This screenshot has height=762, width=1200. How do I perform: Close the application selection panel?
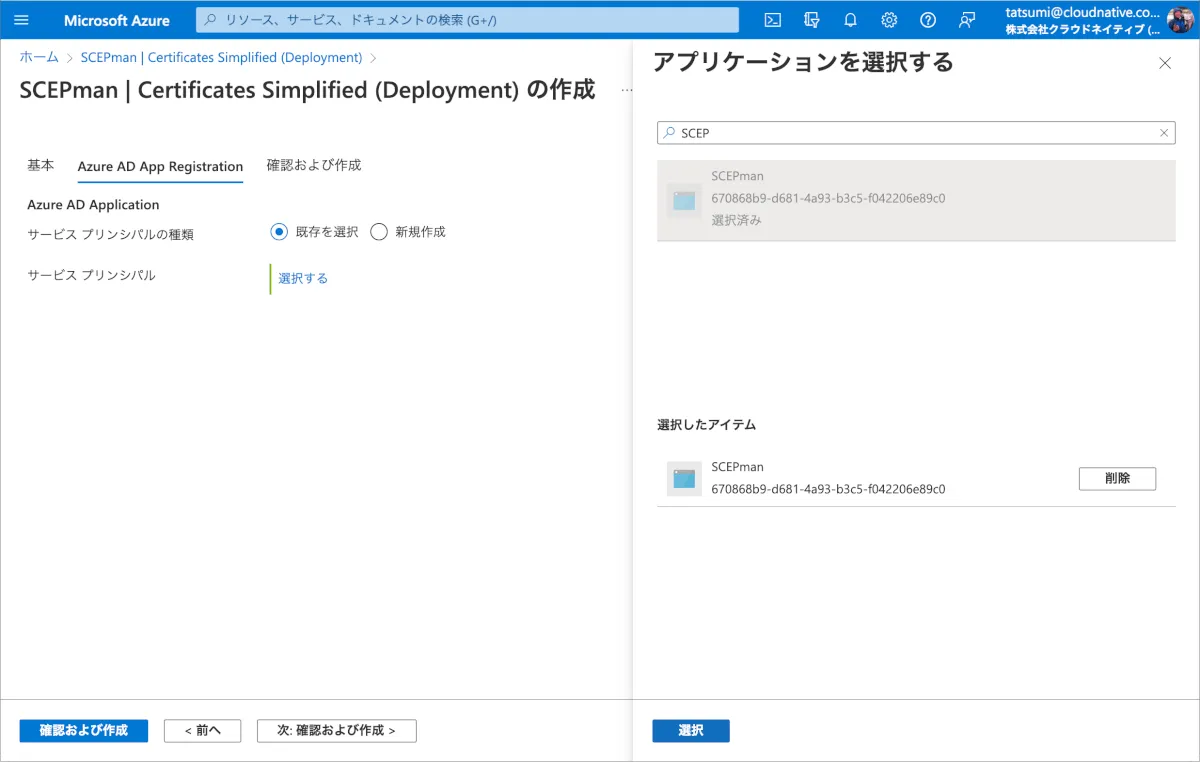coord(1164,63)
